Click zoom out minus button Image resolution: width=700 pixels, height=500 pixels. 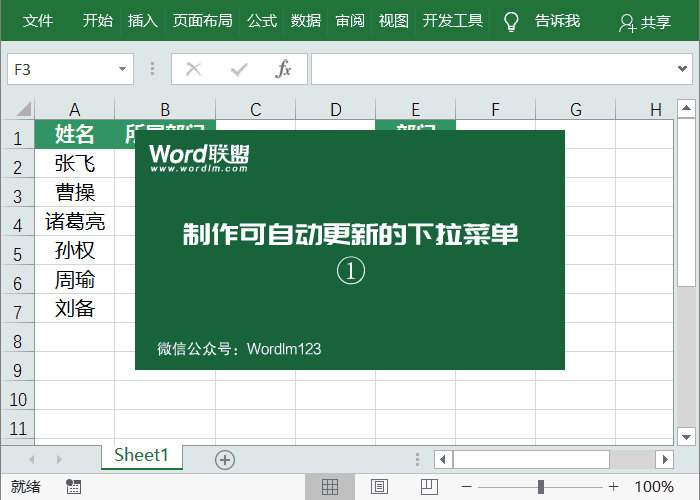point(467,487)
